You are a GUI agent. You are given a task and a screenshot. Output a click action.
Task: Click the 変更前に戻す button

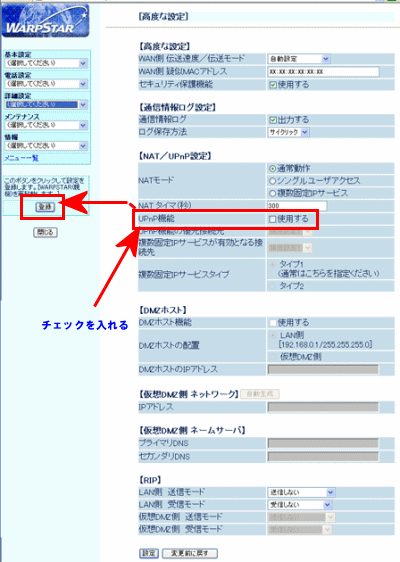[x=190, y=553]
